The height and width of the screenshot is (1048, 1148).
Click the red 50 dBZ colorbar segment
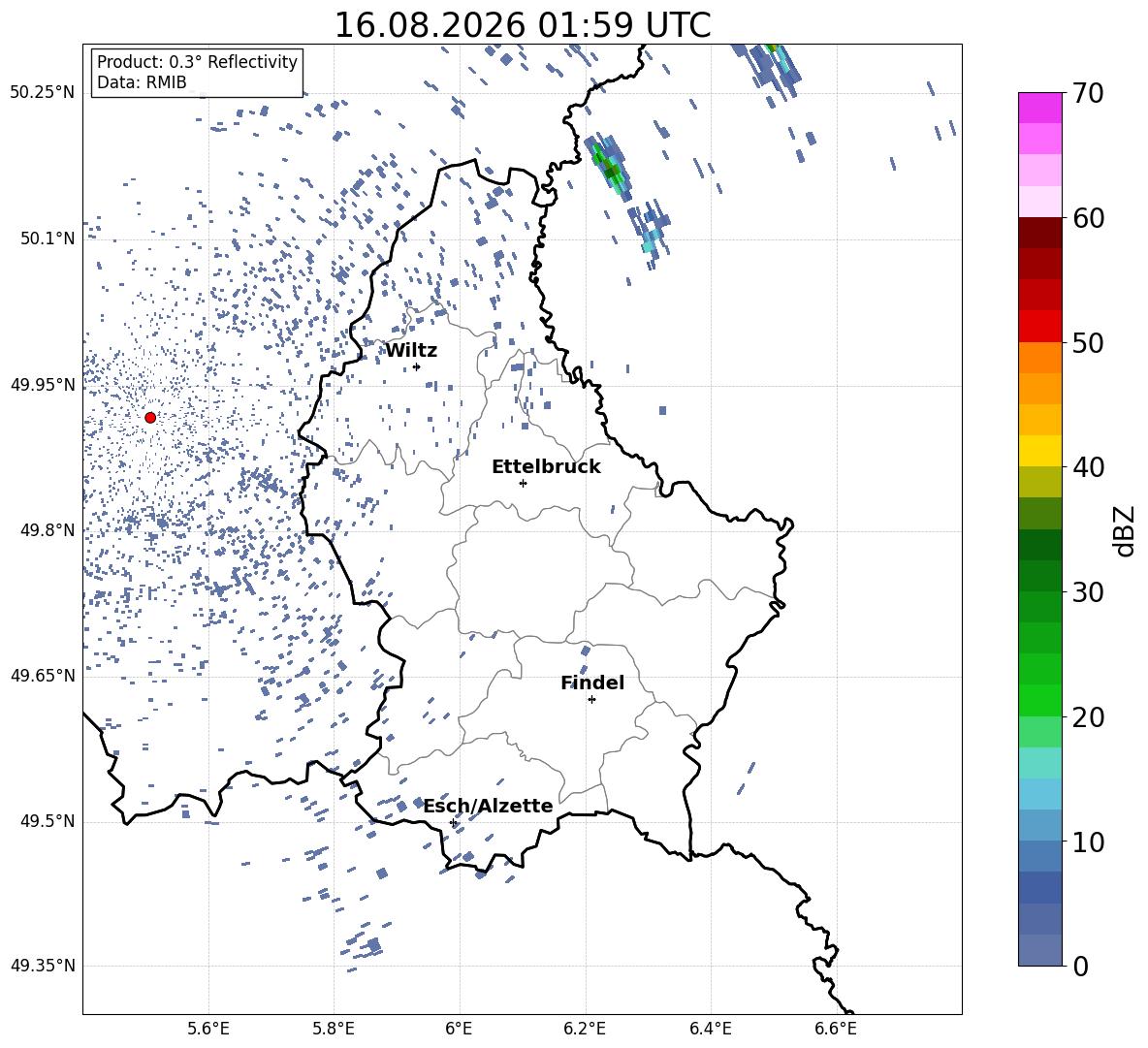1039,327
